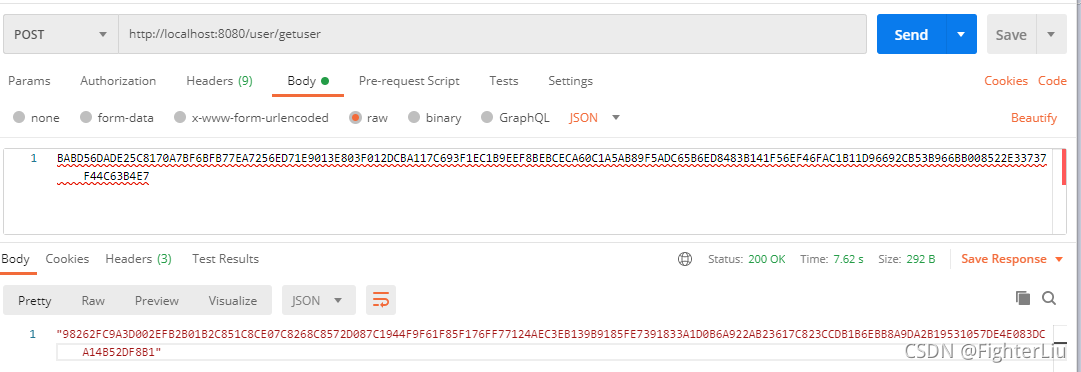Click inside the request body editor
The image size is (1081, 372).
(529, 191)
